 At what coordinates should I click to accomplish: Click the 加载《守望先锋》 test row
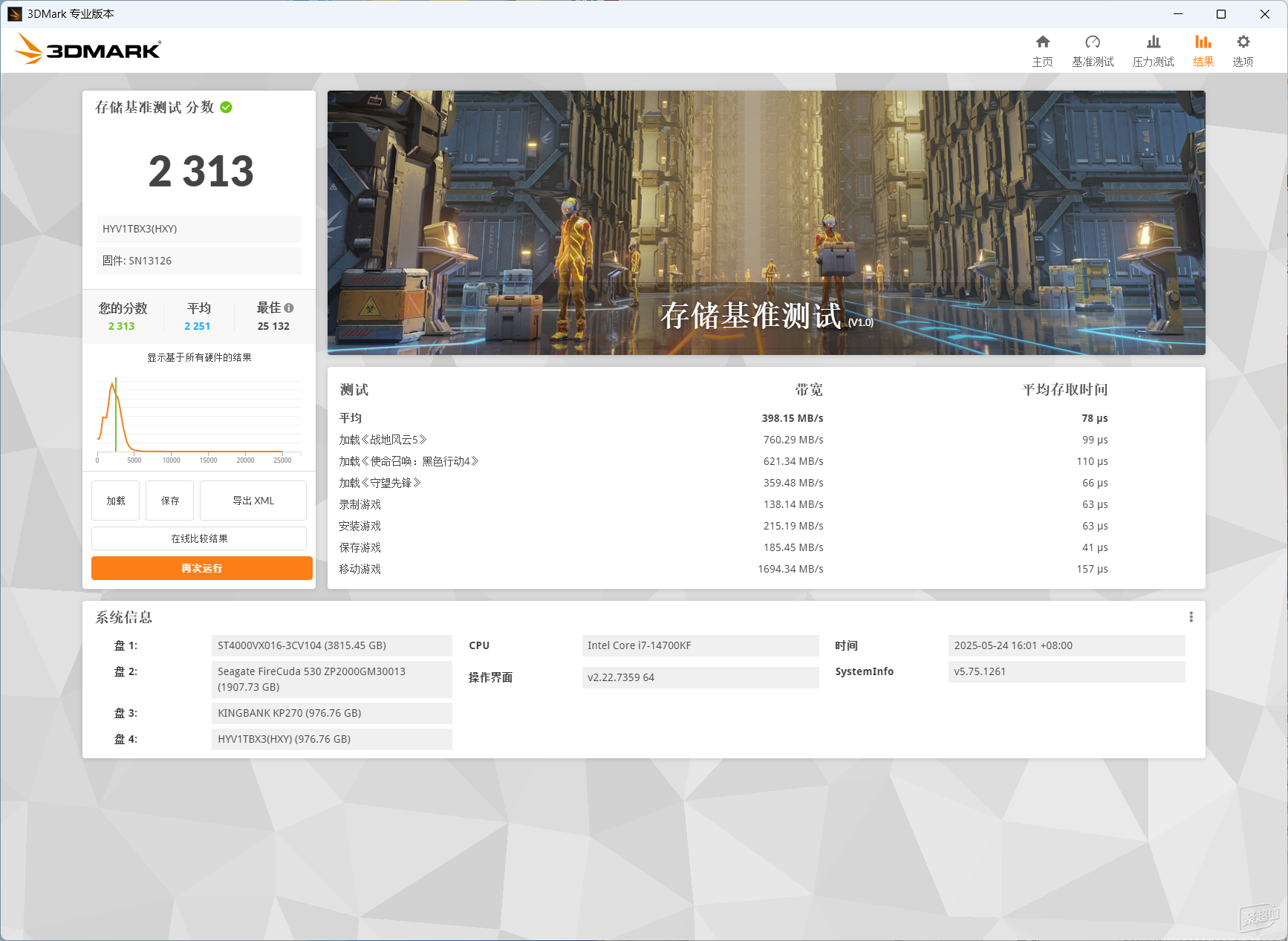(x=767, y=483)
